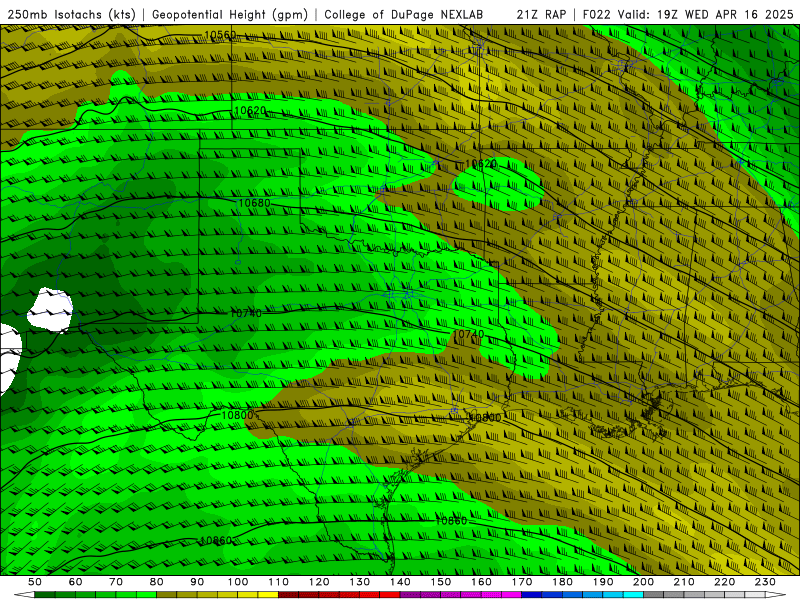Click the 100 knot tick label on colorbar

click(x=238, y=582)
